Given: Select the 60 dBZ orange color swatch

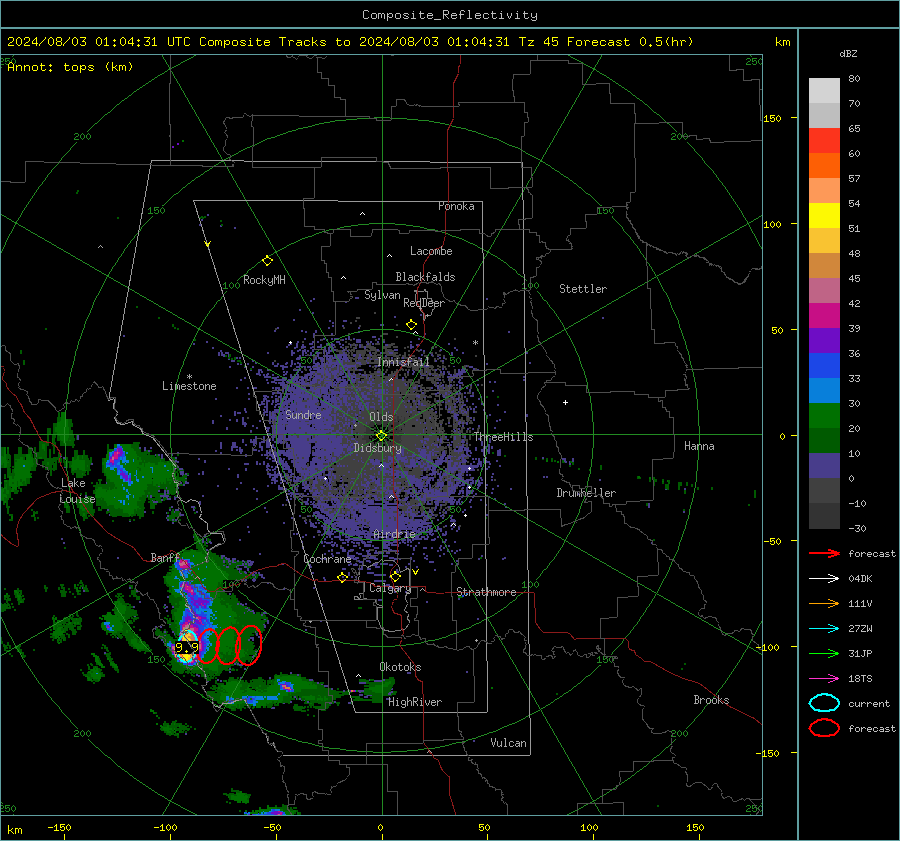Looking at the screenshot, I should 824,166.
